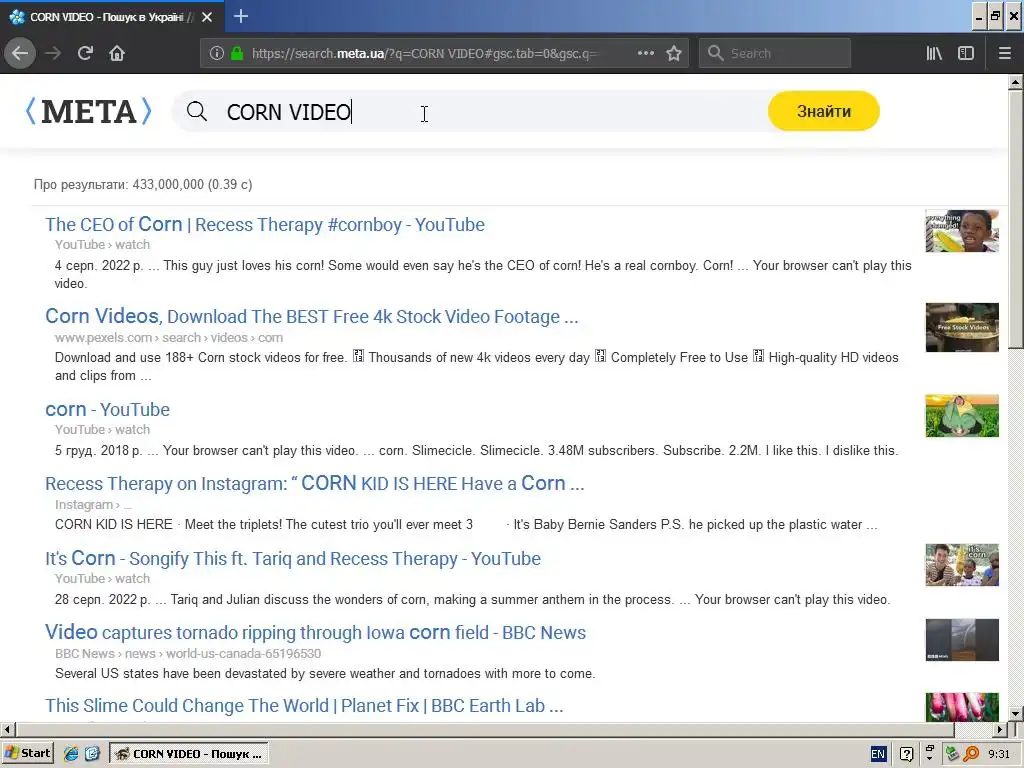Show site information icon in address bar
Image resolution: width=1024 pixels, height=768 pixels.
(217, 53)
